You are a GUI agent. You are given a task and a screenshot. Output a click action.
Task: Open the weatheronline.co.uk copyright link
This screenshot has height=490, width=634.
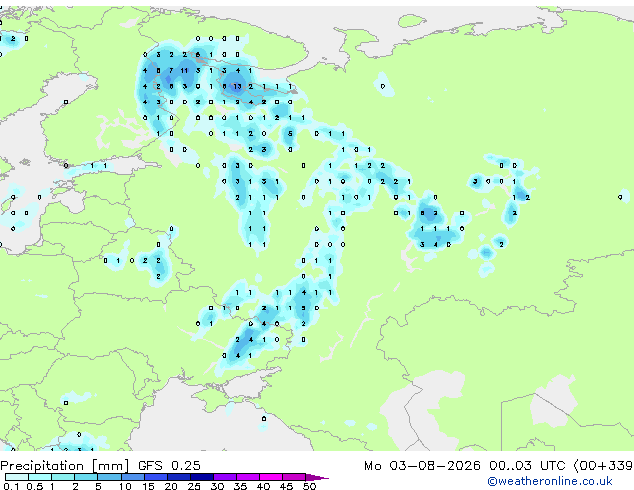[550, 481]
